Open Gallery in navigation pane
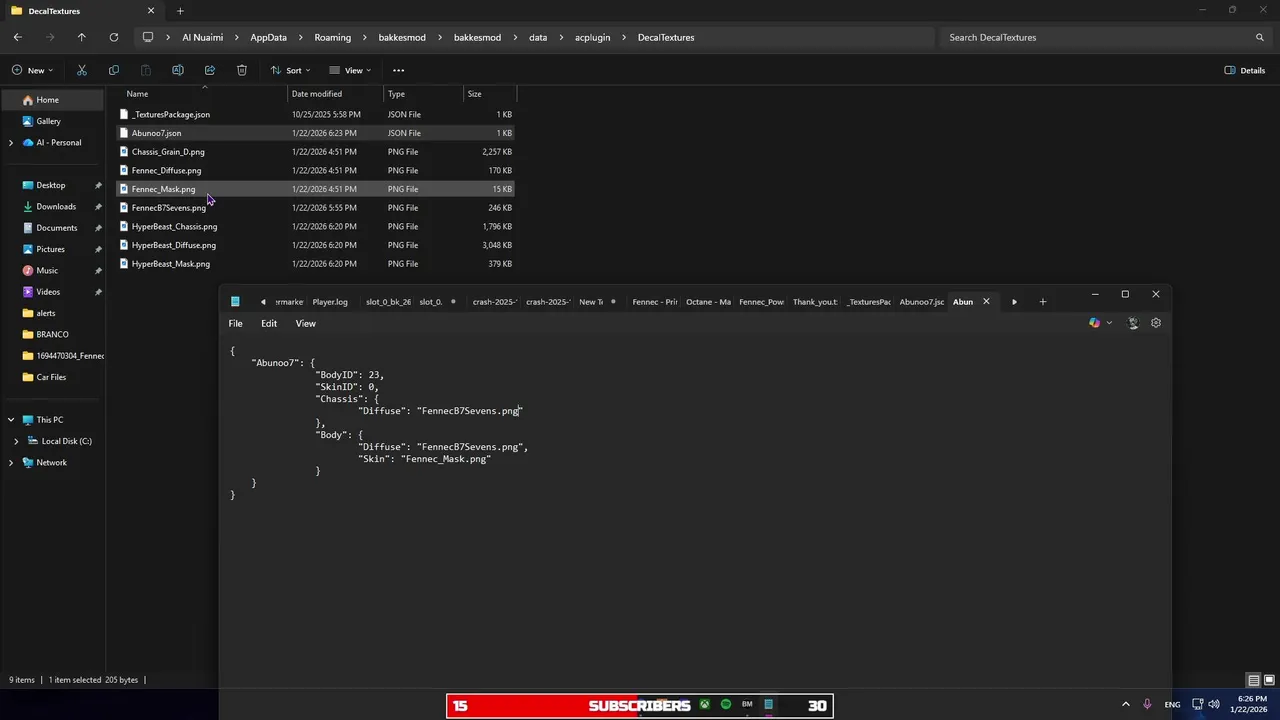1280x720 pixels. coord(48,121)
